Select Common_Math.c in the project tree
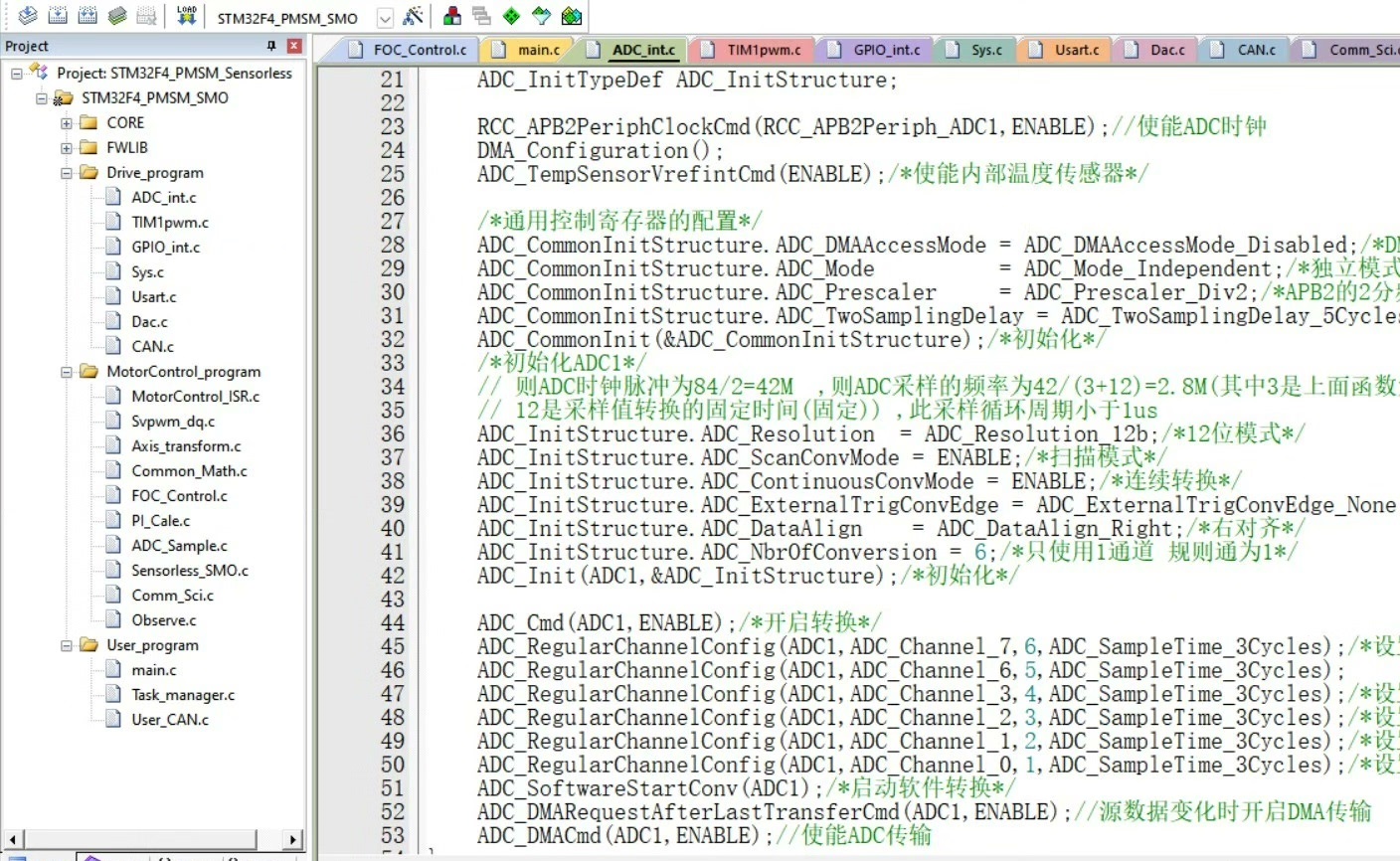Screen dimensions: 1400x861 click(189, 470)
